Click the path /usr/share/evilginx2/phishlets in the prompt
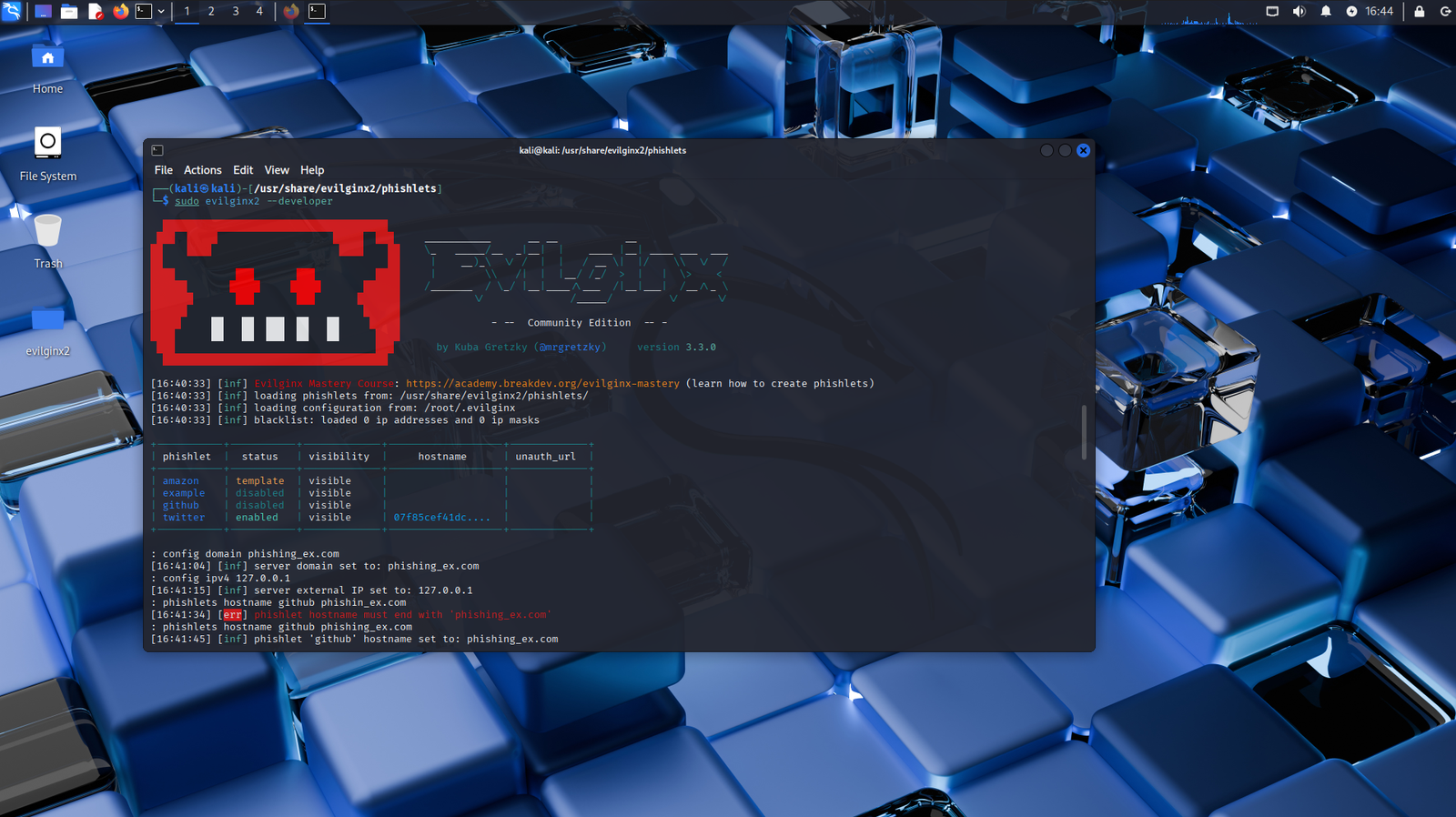Viewport: 1456px width, 817px height. click(345, 189)
